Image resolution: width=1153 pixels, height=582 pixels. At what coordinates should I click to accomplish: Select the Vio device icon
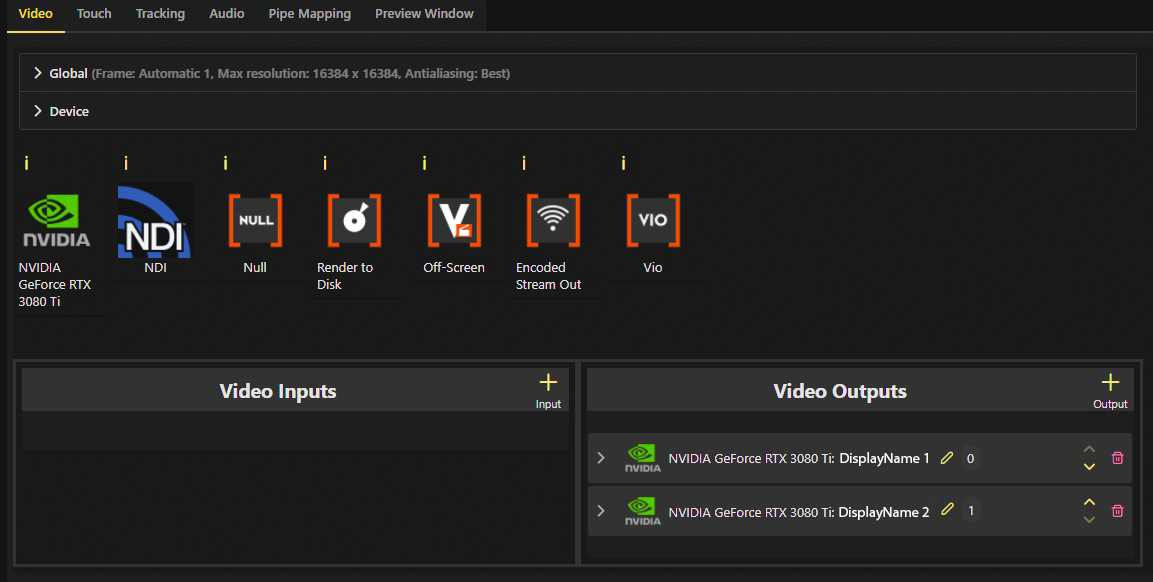pyautogui.click(x=653, y=221)
